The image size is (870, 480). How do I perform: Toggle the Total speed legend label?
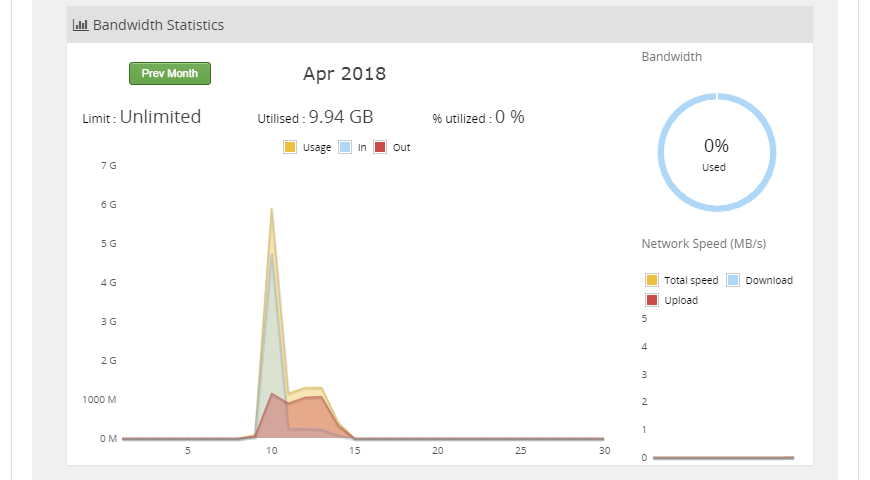click(691, 280)
